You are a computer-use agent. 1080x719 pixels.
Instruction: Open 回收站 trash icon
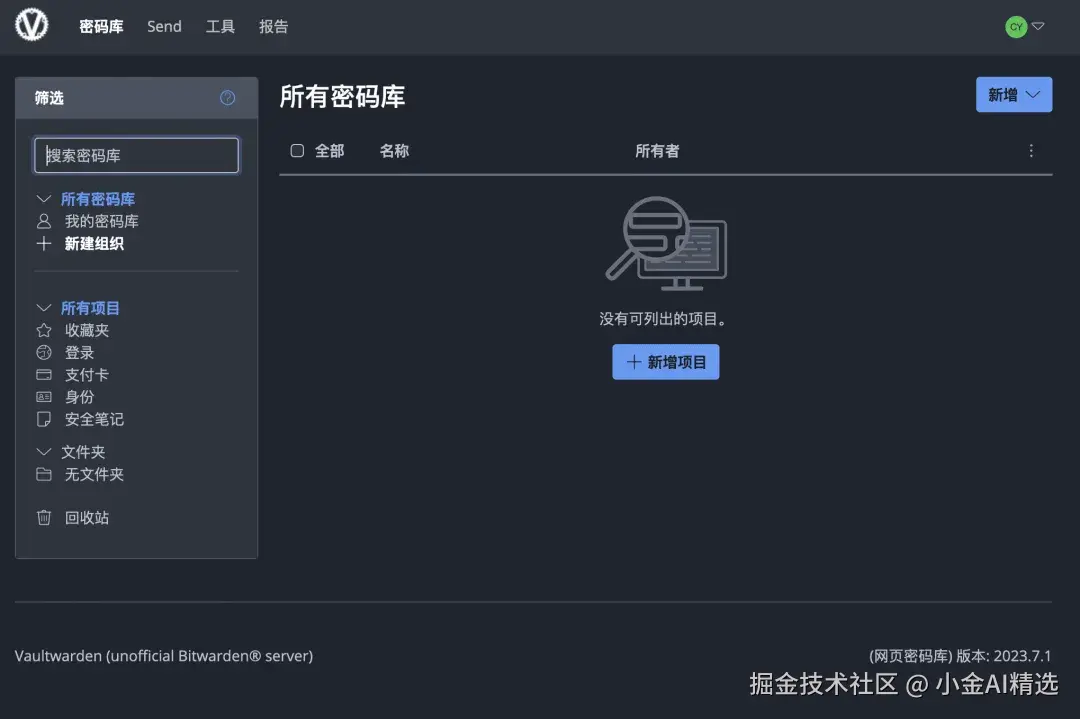44,517
